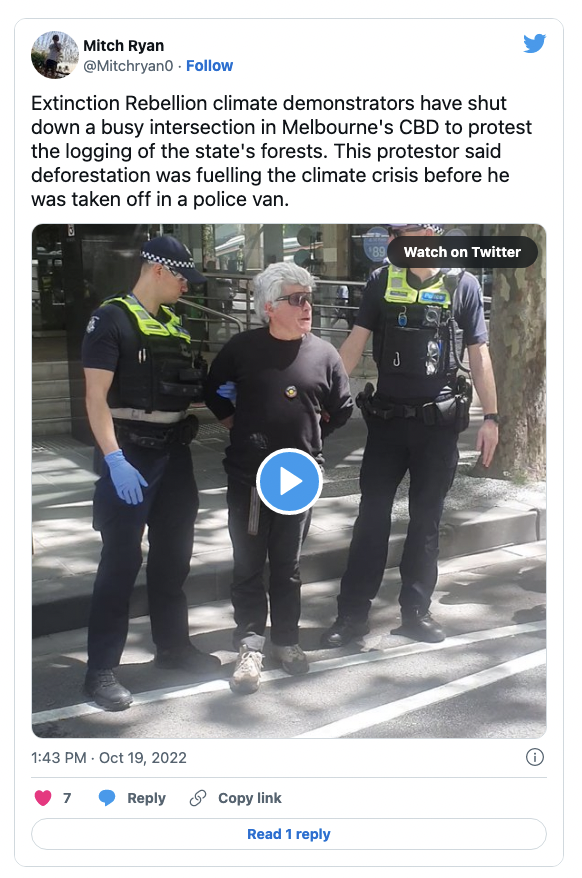Click the heart like icon
The width and height of the screenshot is (582, 878).
[43, 797]
